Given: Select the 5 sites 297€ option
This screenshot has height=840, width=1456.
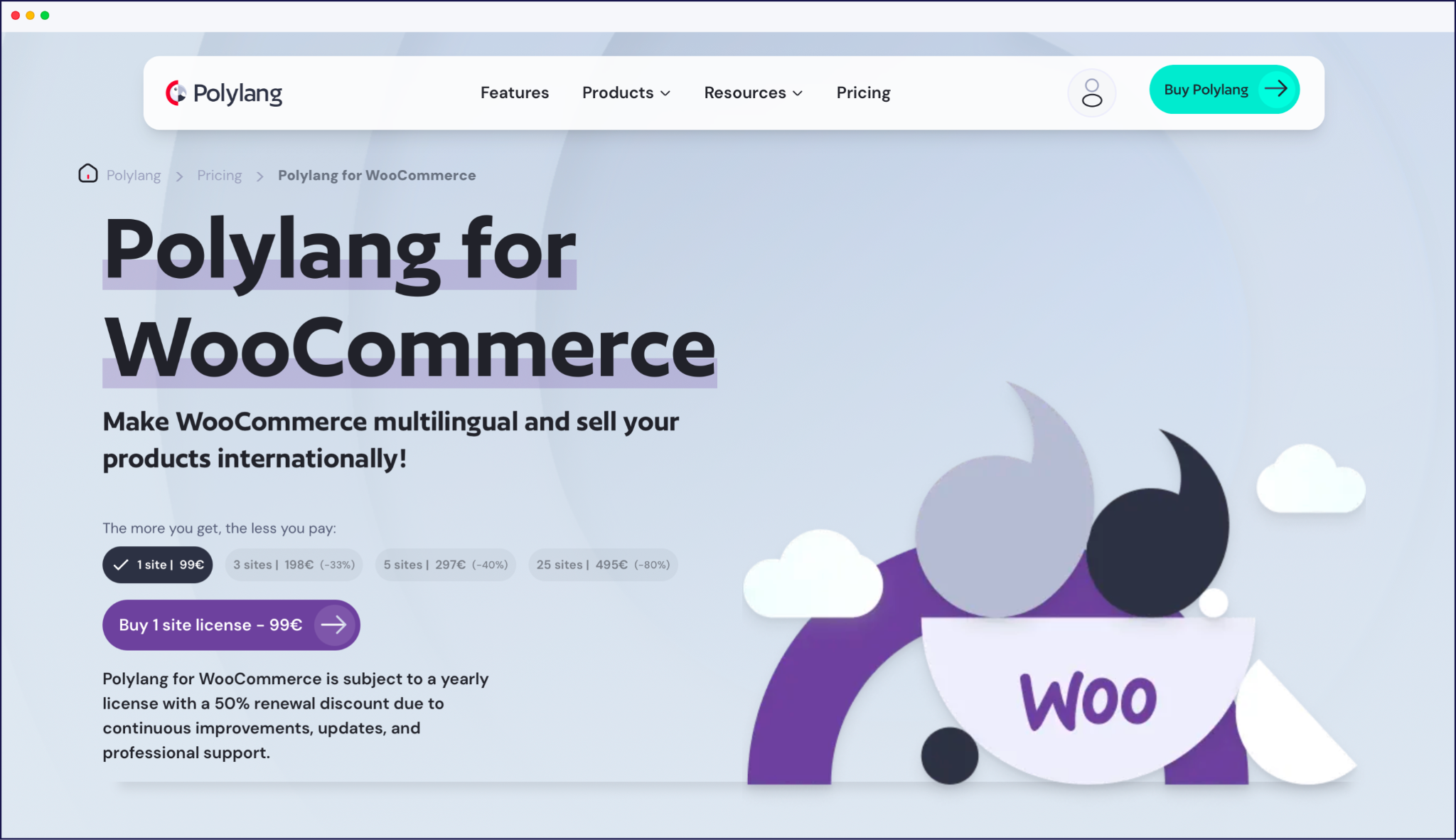Looking at the screenshot, I should 446,565.
